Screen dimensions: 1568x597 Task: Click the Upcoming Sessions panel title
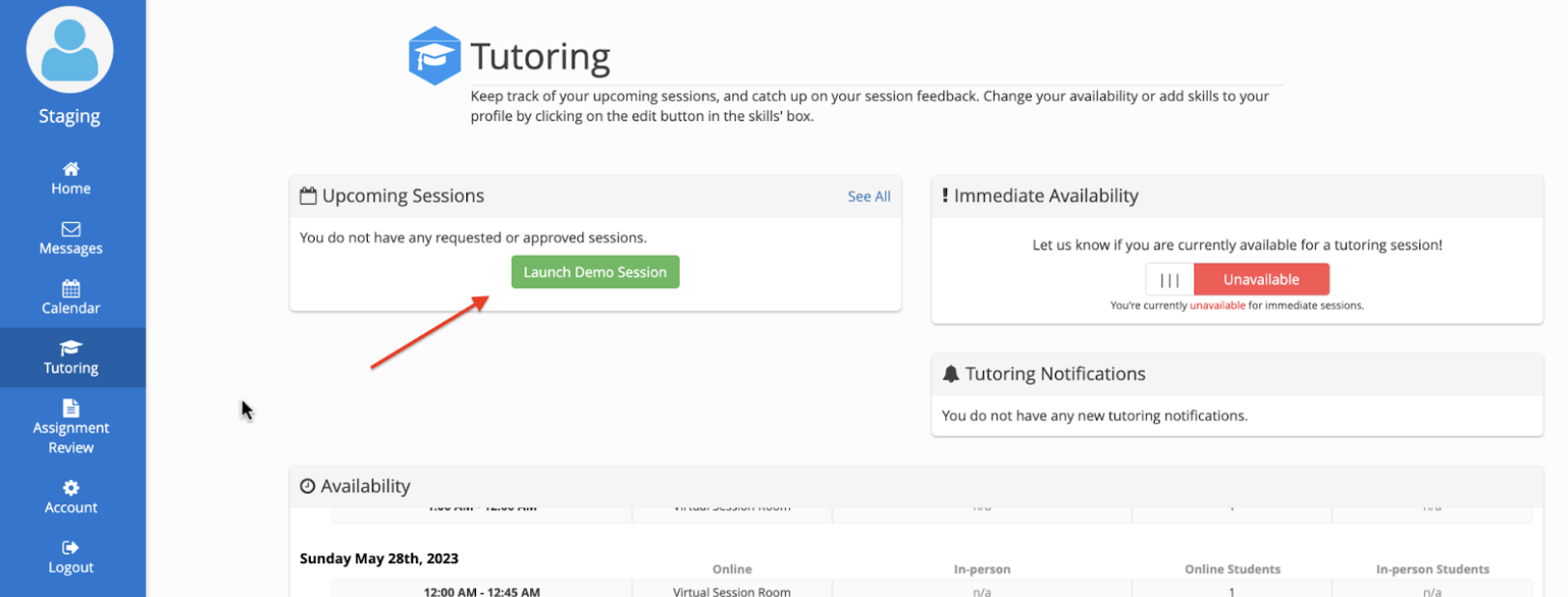click(x=403, y=196)
